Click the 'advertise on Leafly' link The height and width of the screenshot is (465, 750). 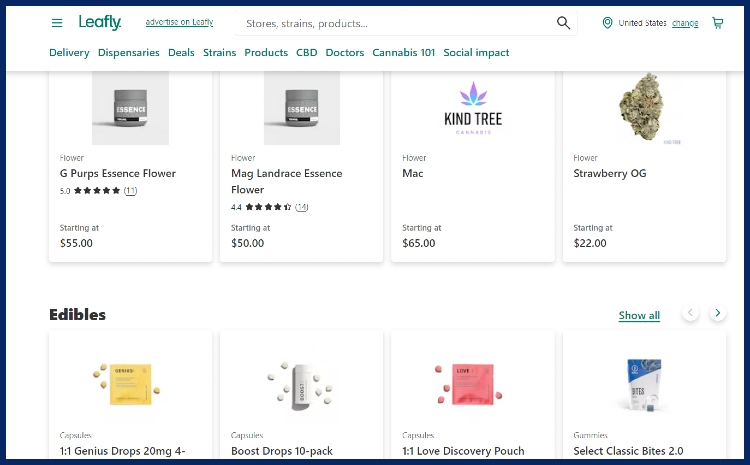[179, 22]
